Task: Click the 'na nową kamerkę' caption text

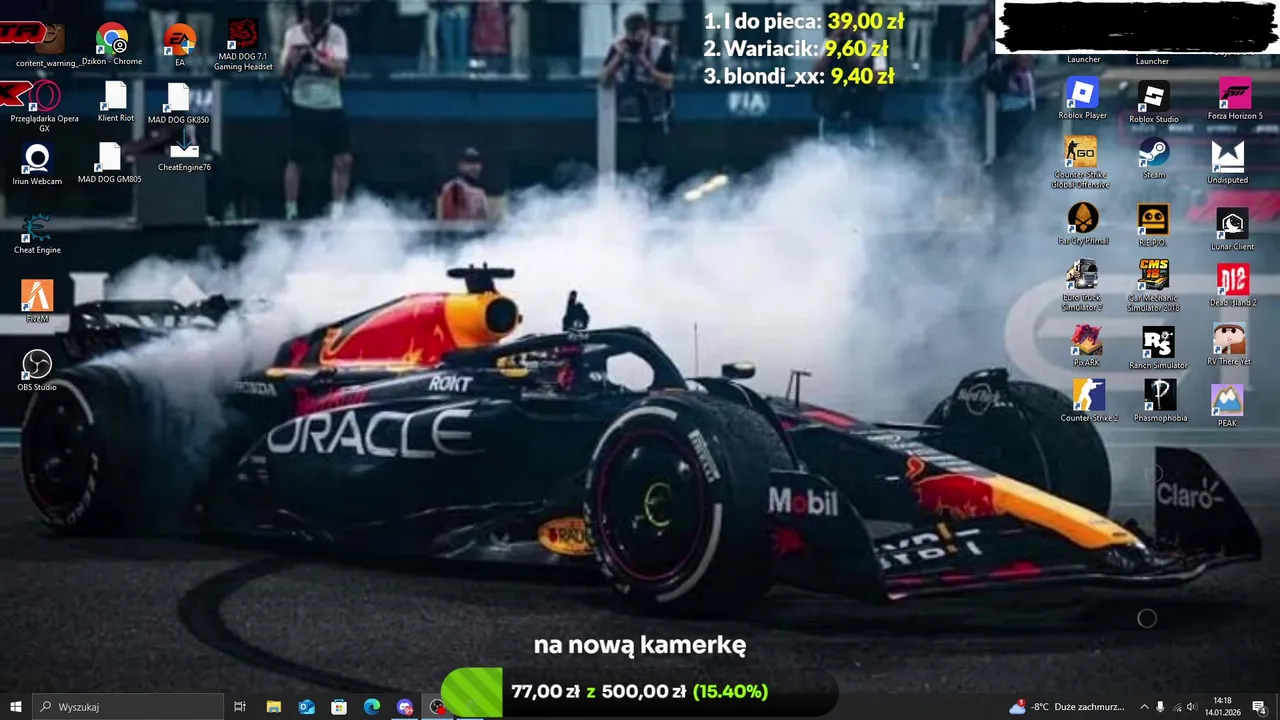Action: point(640,645)
